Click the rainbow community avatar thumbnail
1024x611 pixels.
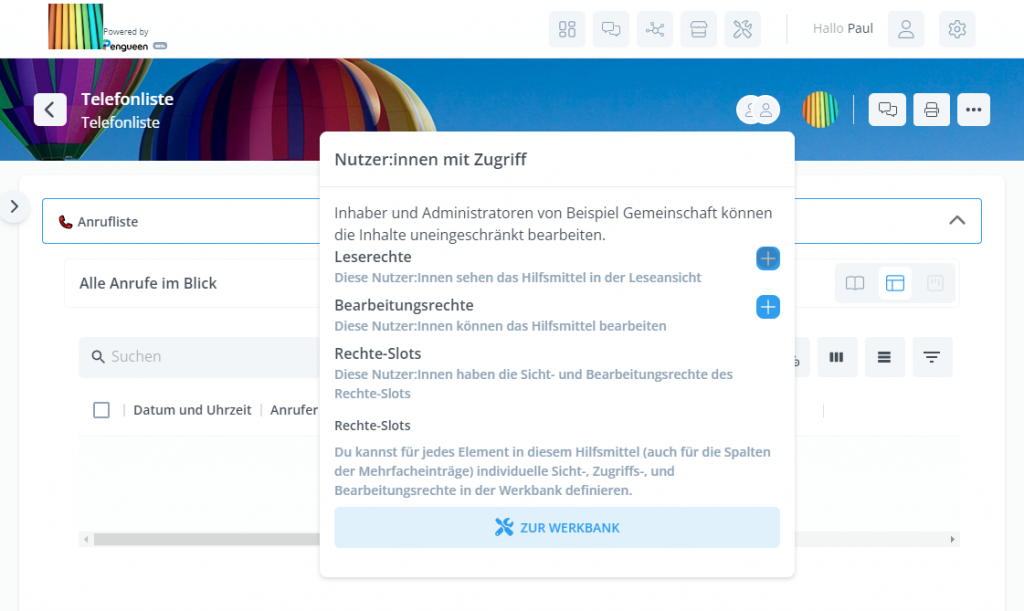[x=820, y=109]
